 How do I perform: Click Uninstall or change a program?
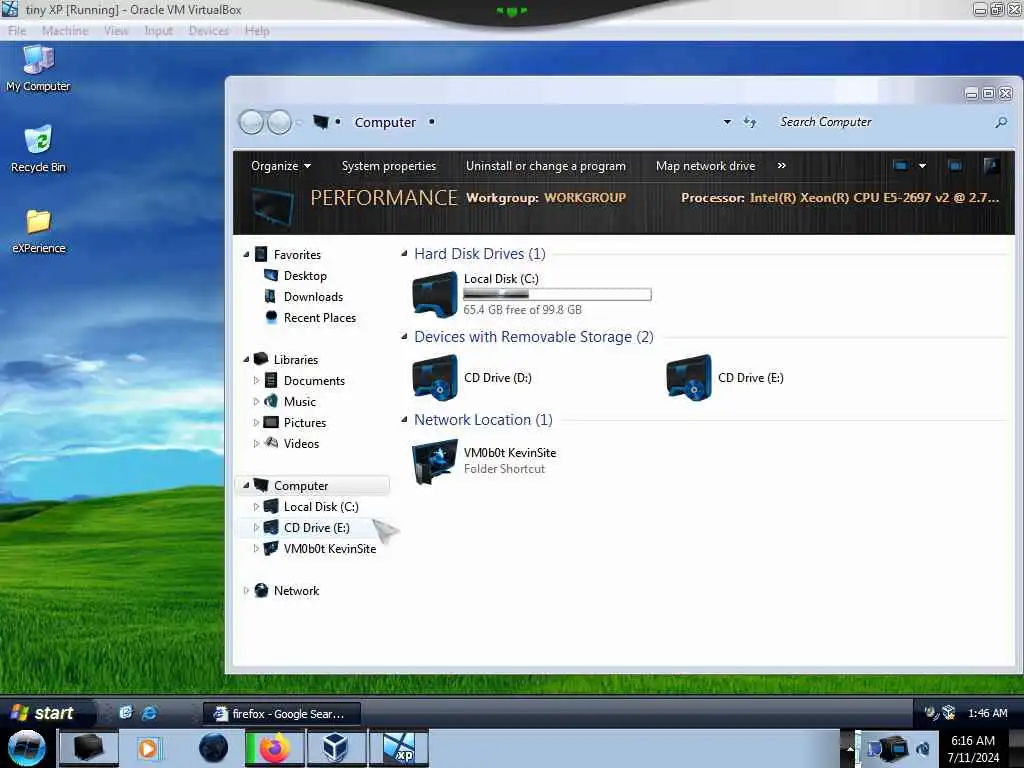[545, 166]
